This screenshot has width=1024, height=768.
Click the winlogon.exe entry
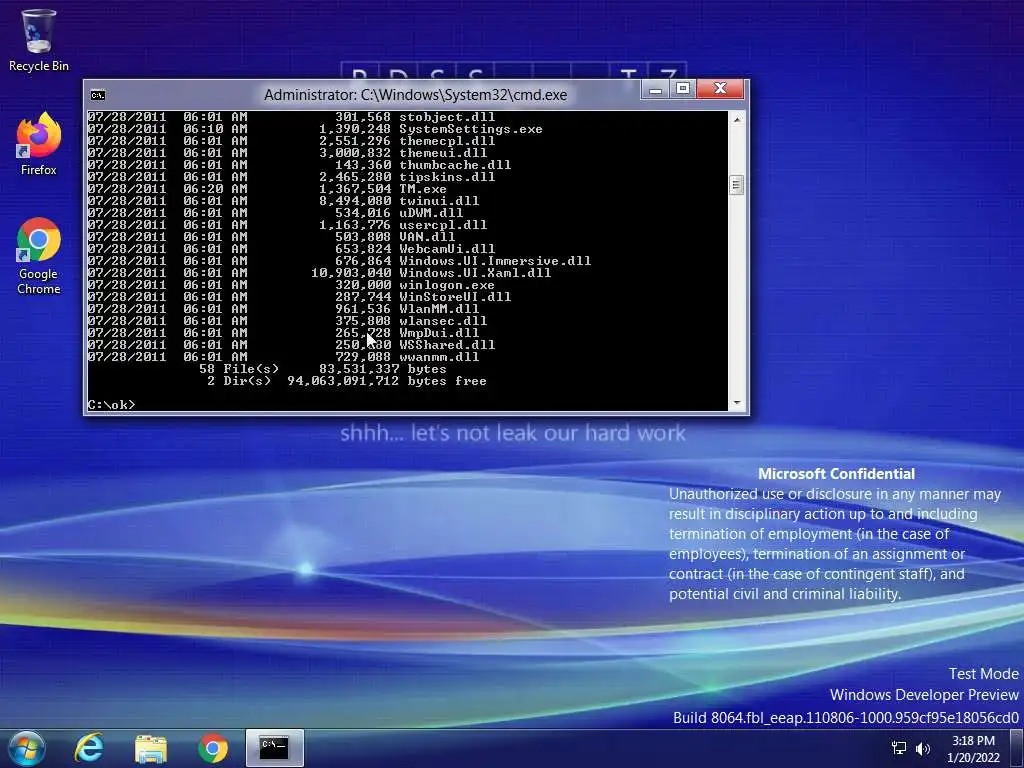pos(447,285)
